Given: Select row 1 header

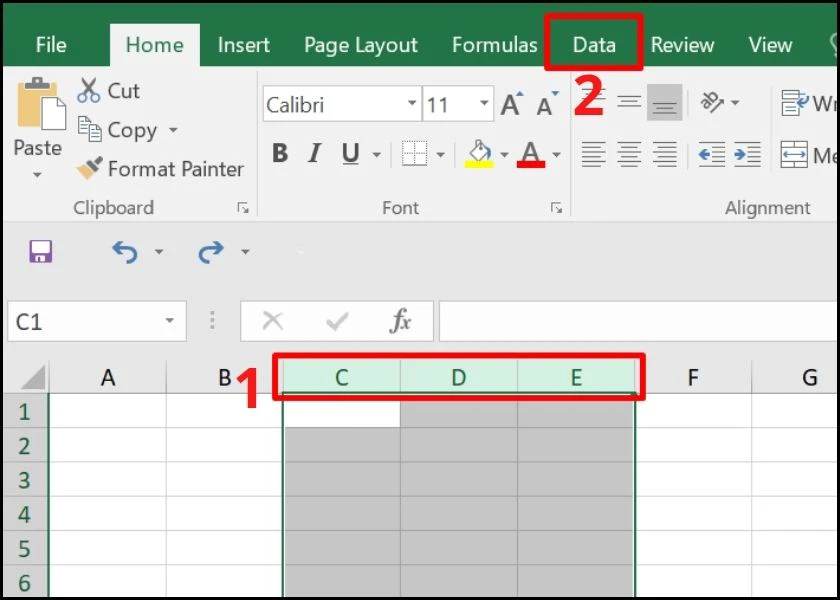Looking at the screenshot, I should coord(25,411).
